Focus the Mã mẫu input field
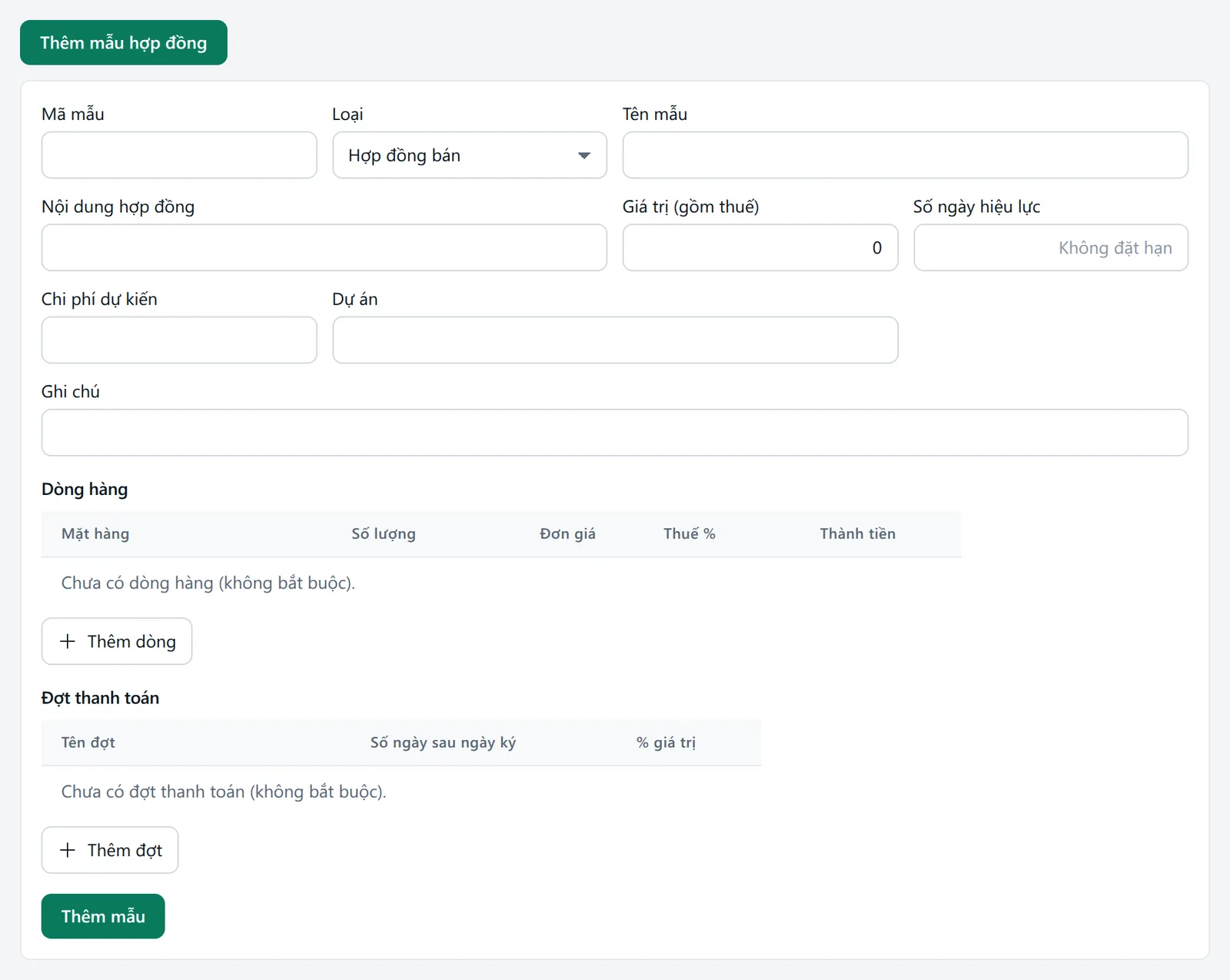The width and height of the screenshot is (1230, 980). tap(179, 155)
